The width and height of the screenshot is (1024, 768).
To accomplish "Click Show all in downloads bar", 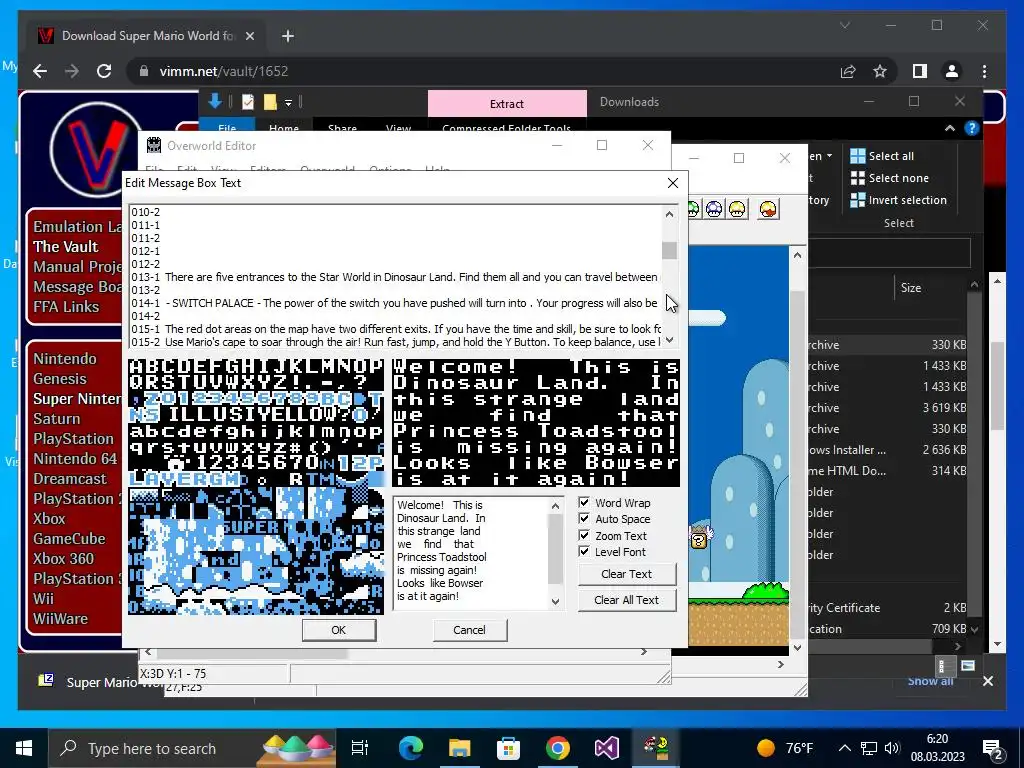I will pos(930,681).
